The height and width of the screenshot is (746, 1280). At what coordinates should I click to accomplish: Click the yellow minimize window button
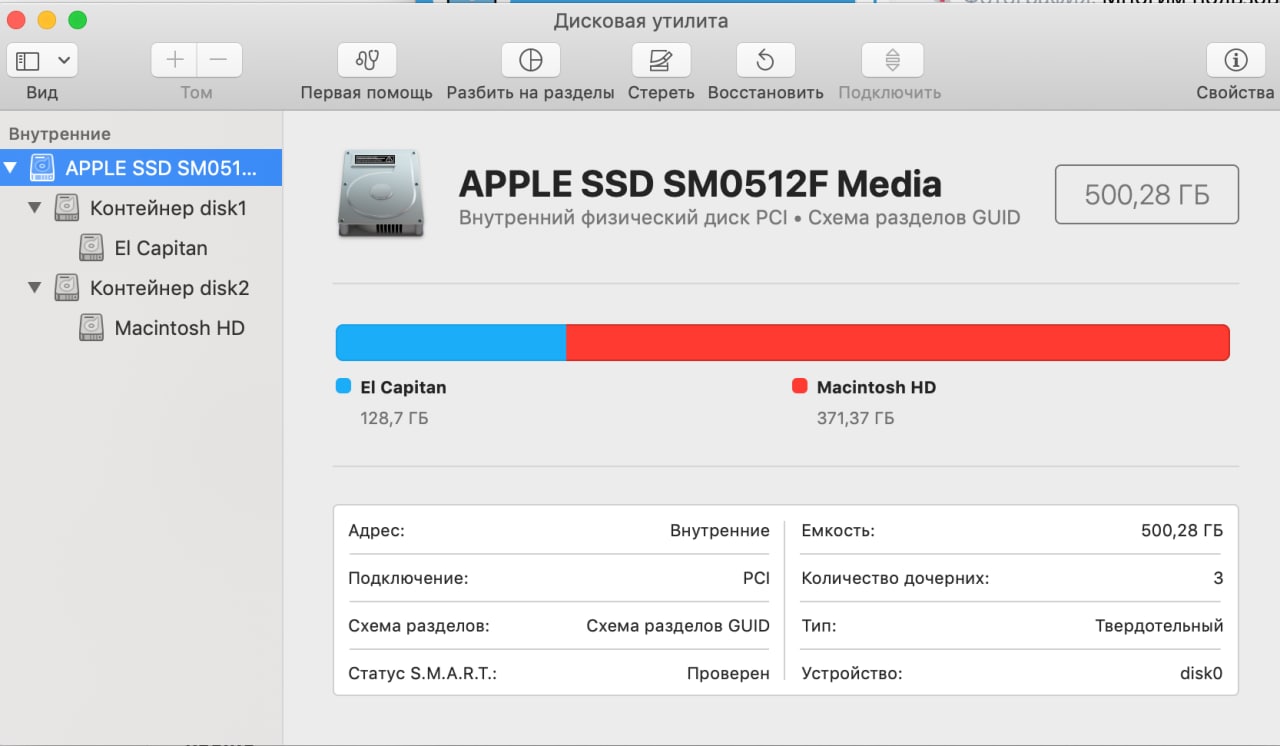point(46,20)
